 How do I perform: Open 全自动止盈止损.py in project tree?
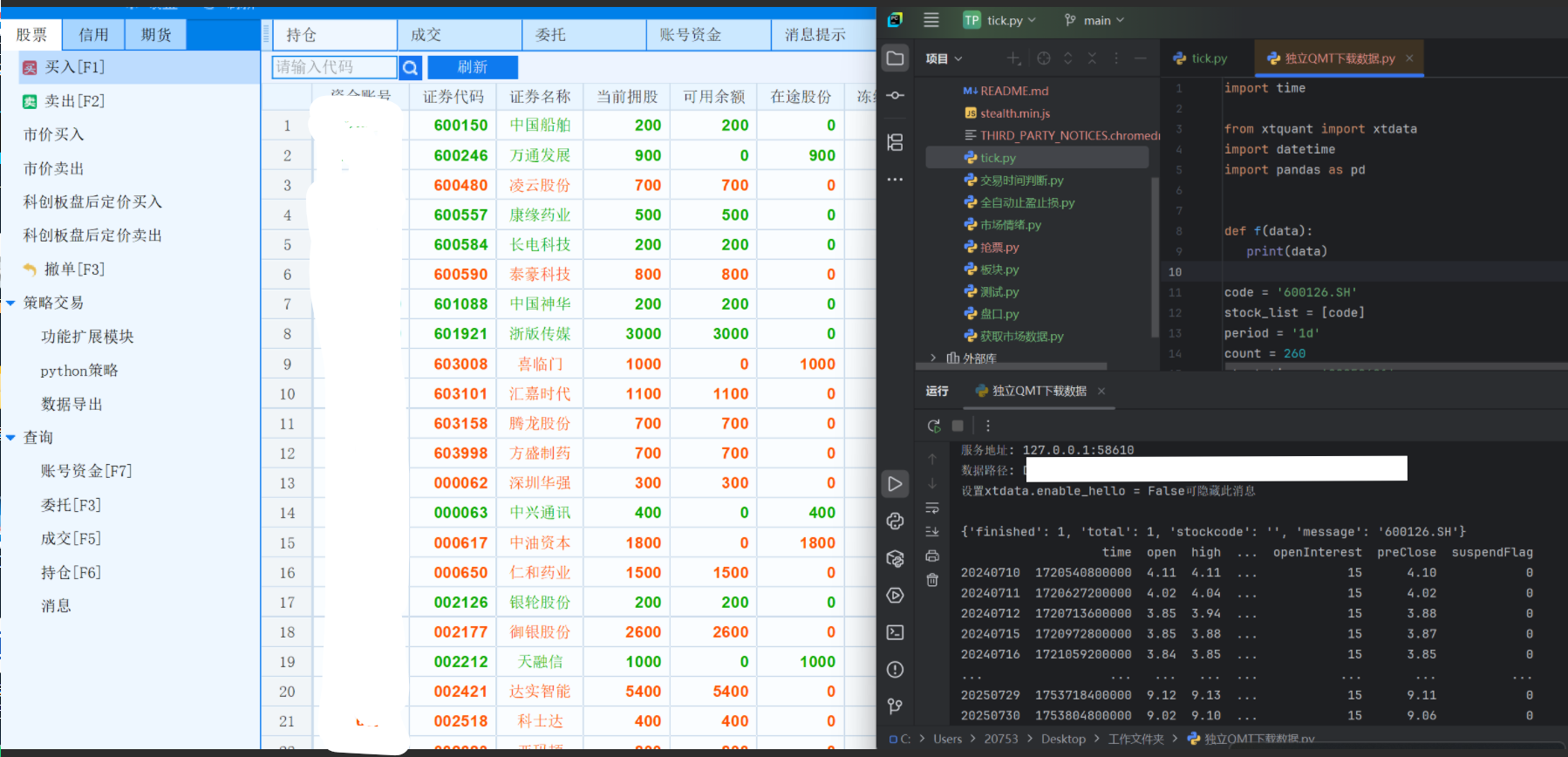(x=1019, y=202)
